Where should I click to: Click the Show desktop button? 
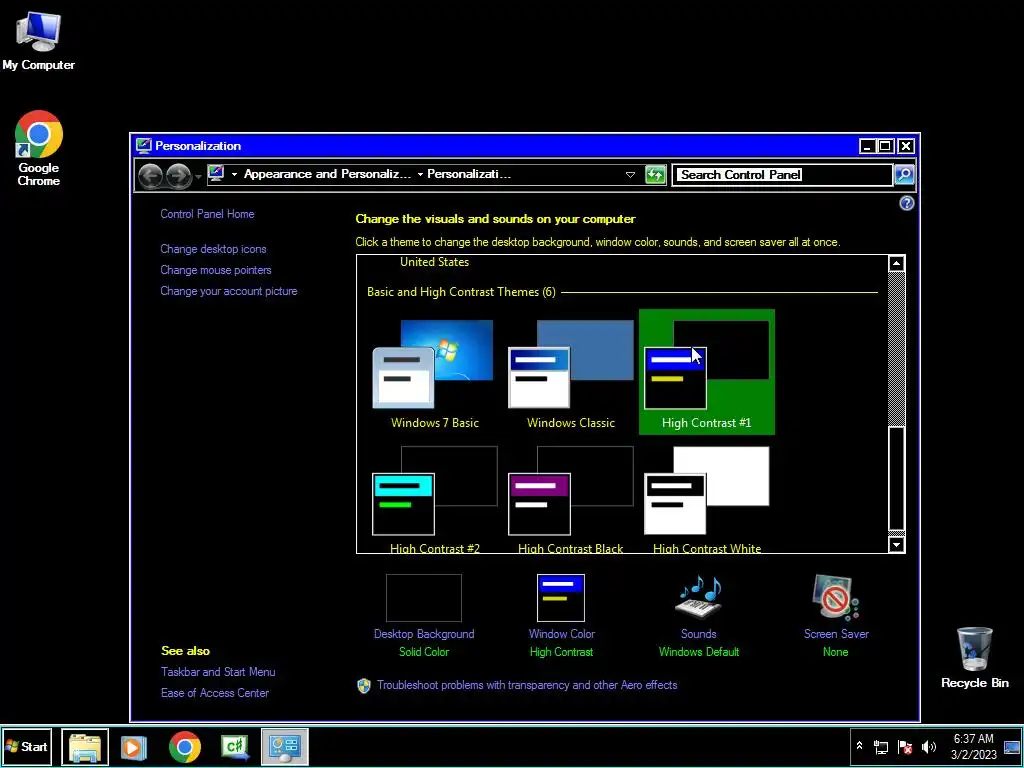[x=1012, y=746]
